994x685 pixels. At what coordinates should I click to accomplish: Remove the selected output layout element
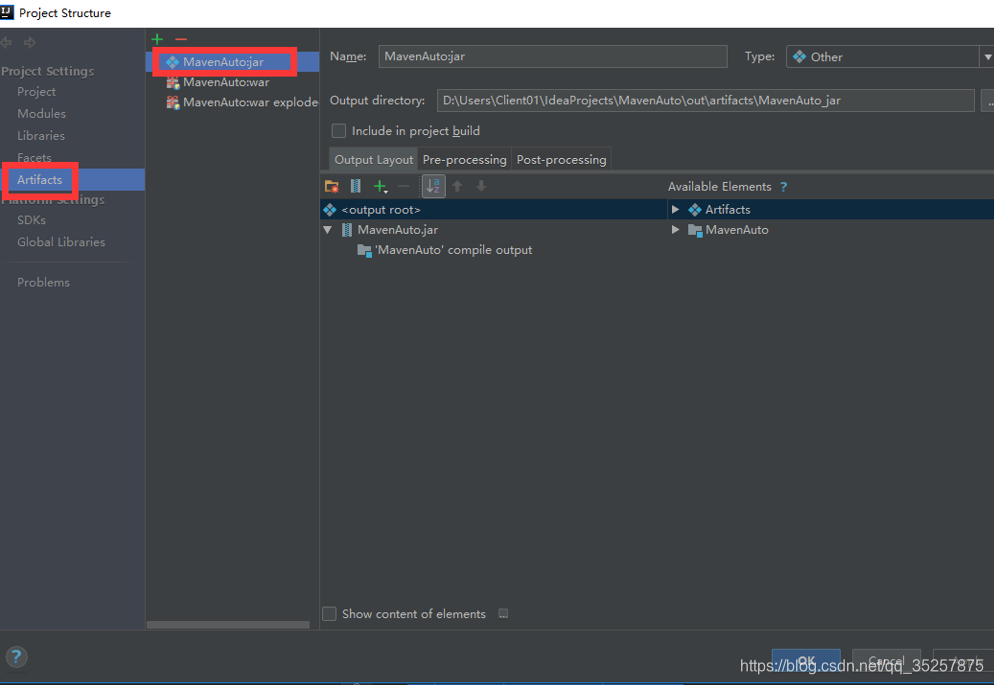tap(403, 186)
